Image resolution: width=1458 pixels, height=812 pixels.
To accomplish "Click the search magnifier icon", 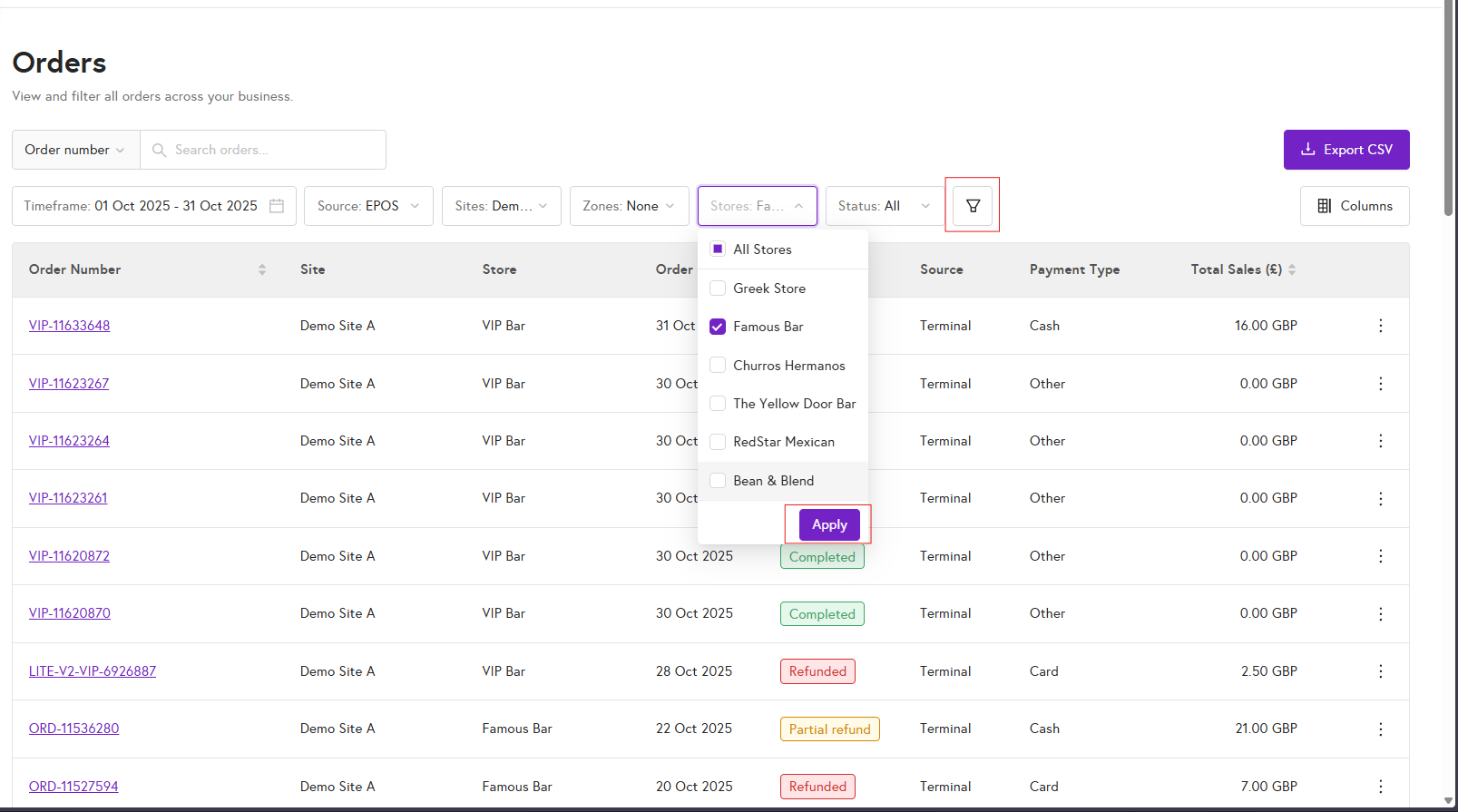I will point(159,150).
